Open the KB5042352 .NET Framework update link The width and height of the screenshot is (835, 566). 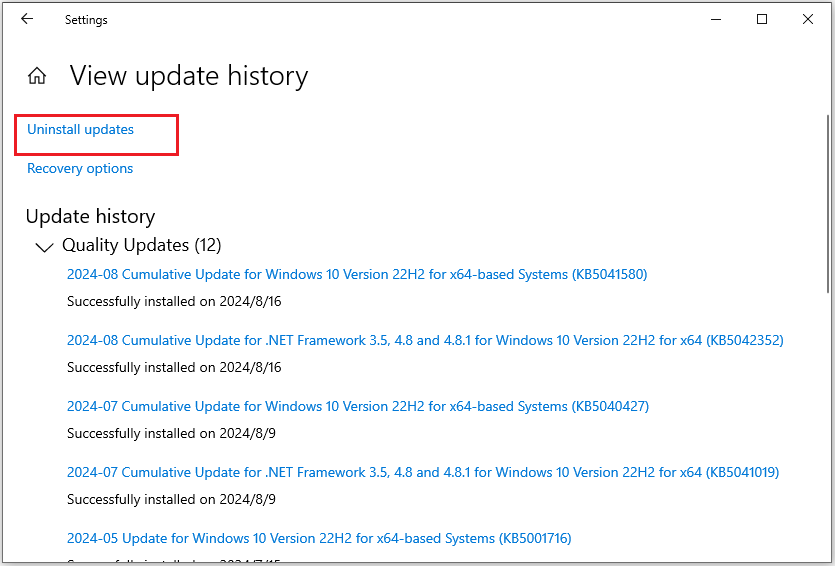coord(425,340)
